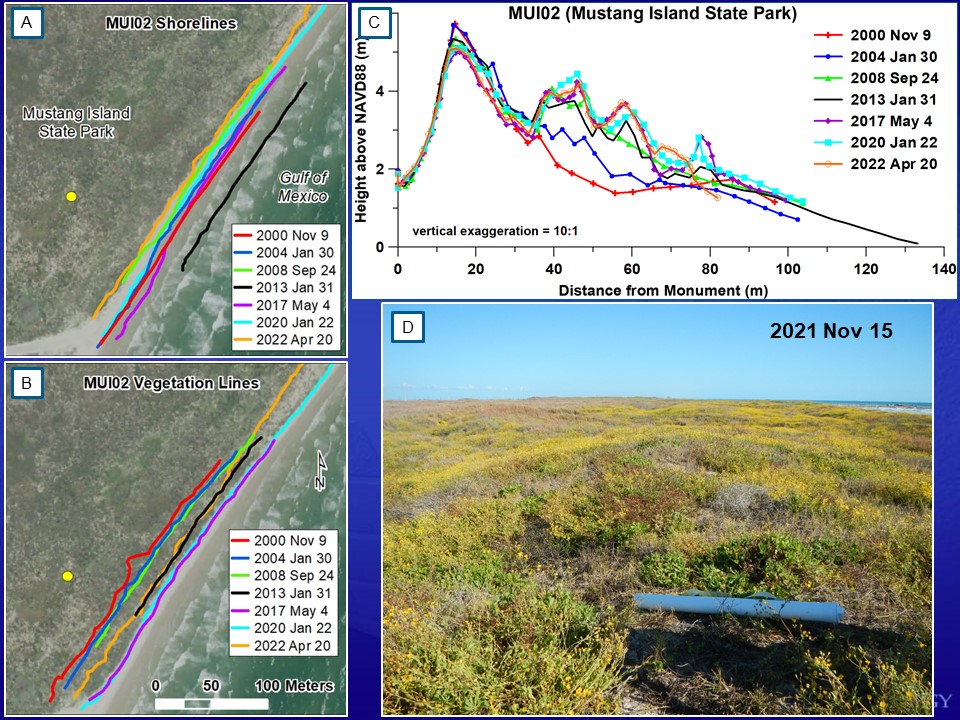This screenshot has width=960, height=720.
Task: Click the MUI02 Vegetation Lines map title
Action: click(182, 383)
